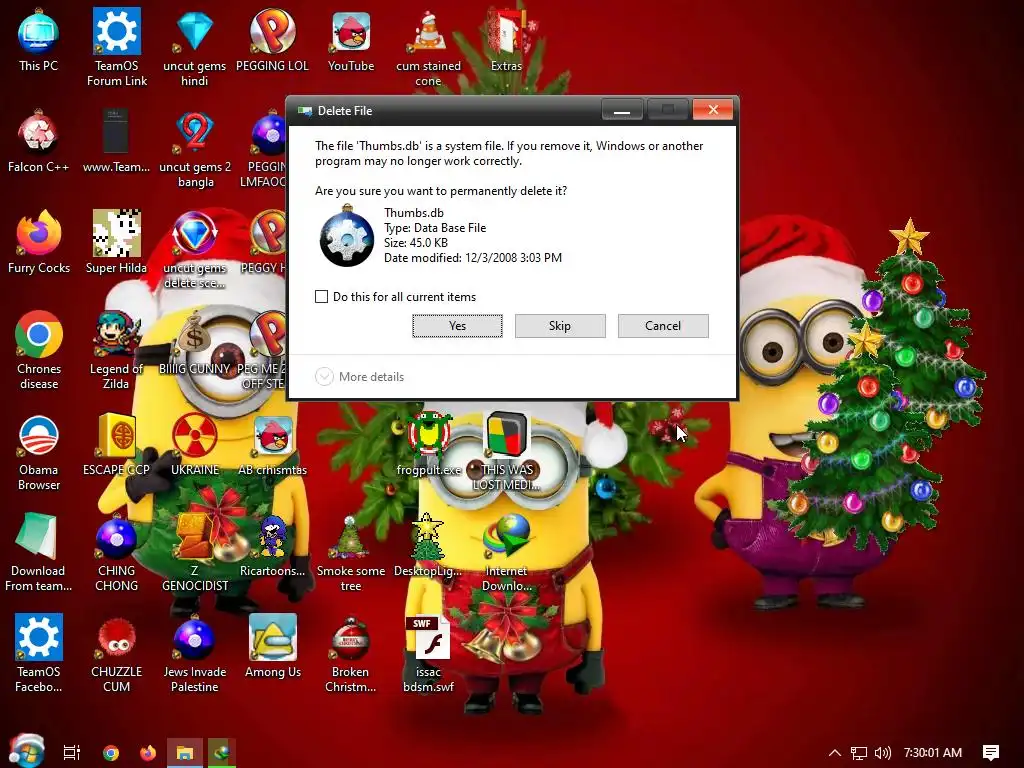Click the 'Type: Data Base File' text

pos(435,228)
